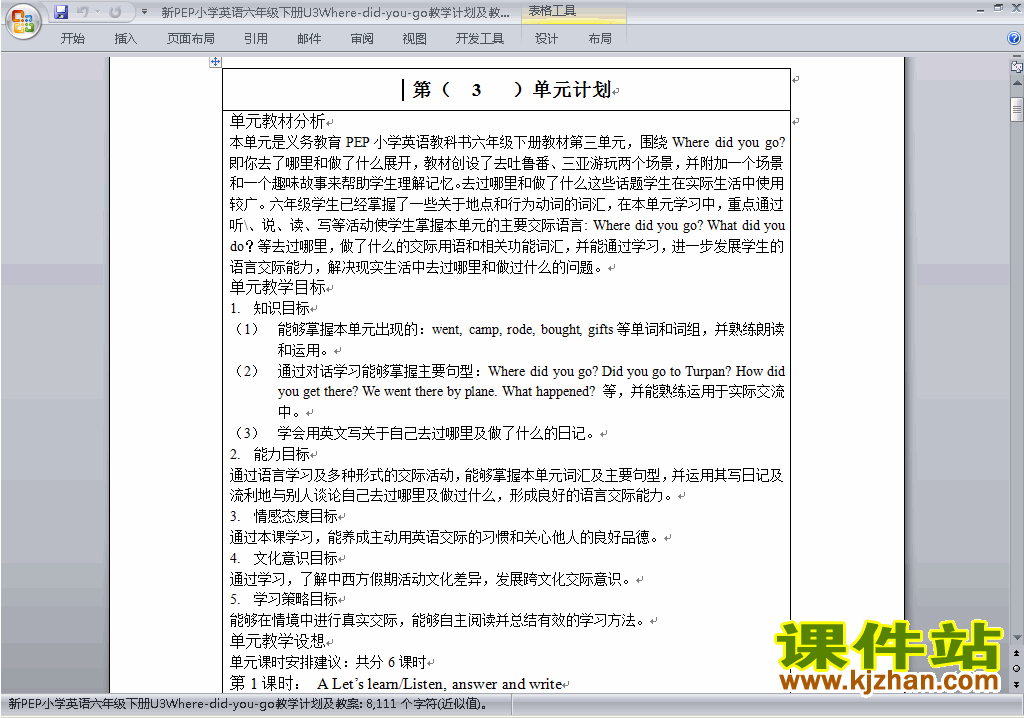The image size is (1024, 718).
Task: Open the Select Browse Object button
Action: (x=1016, y=668)
